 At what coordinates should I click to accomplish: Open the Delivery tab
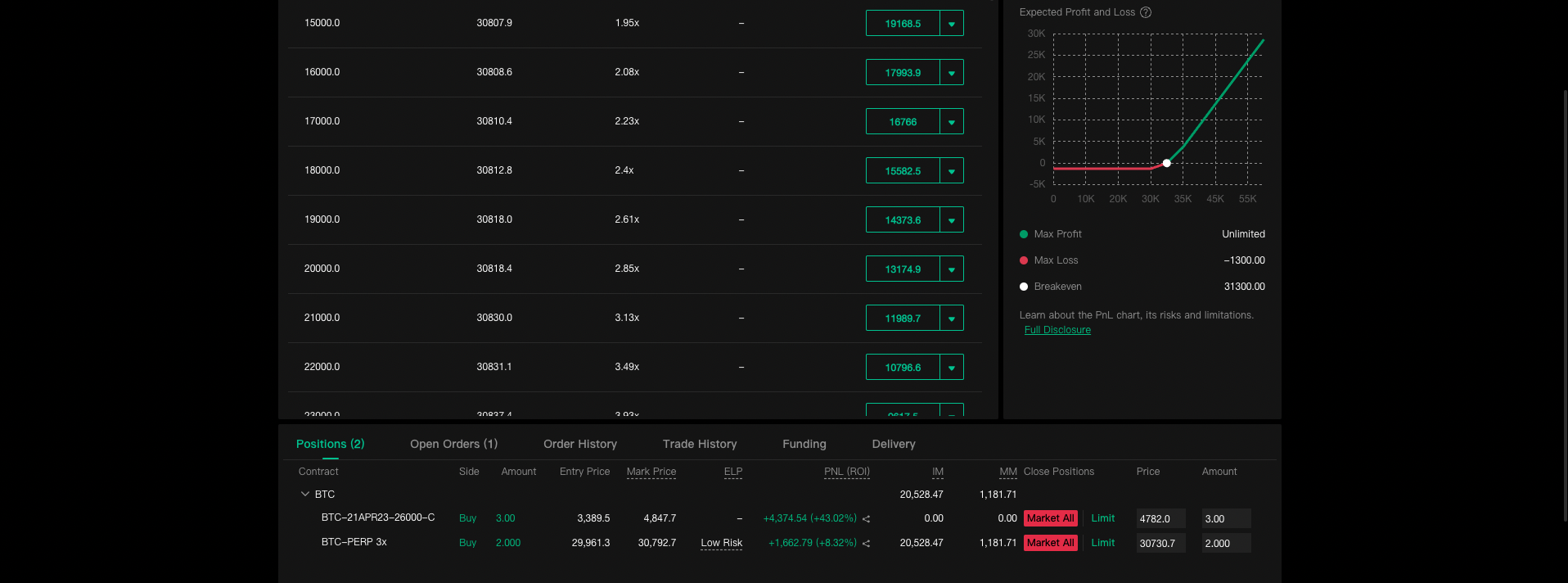(x=894, y=444)
